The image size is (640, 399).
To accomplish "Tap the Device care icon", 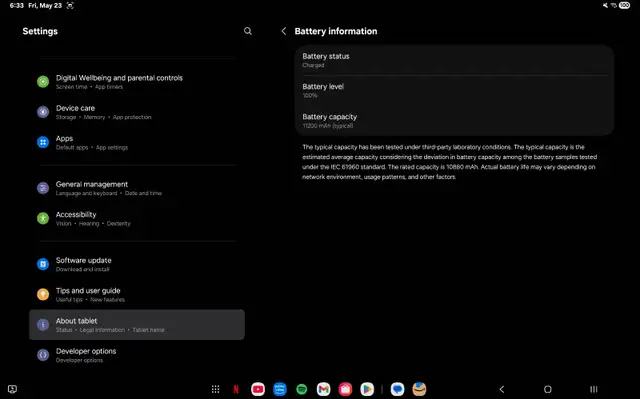I will click(43, 112).
